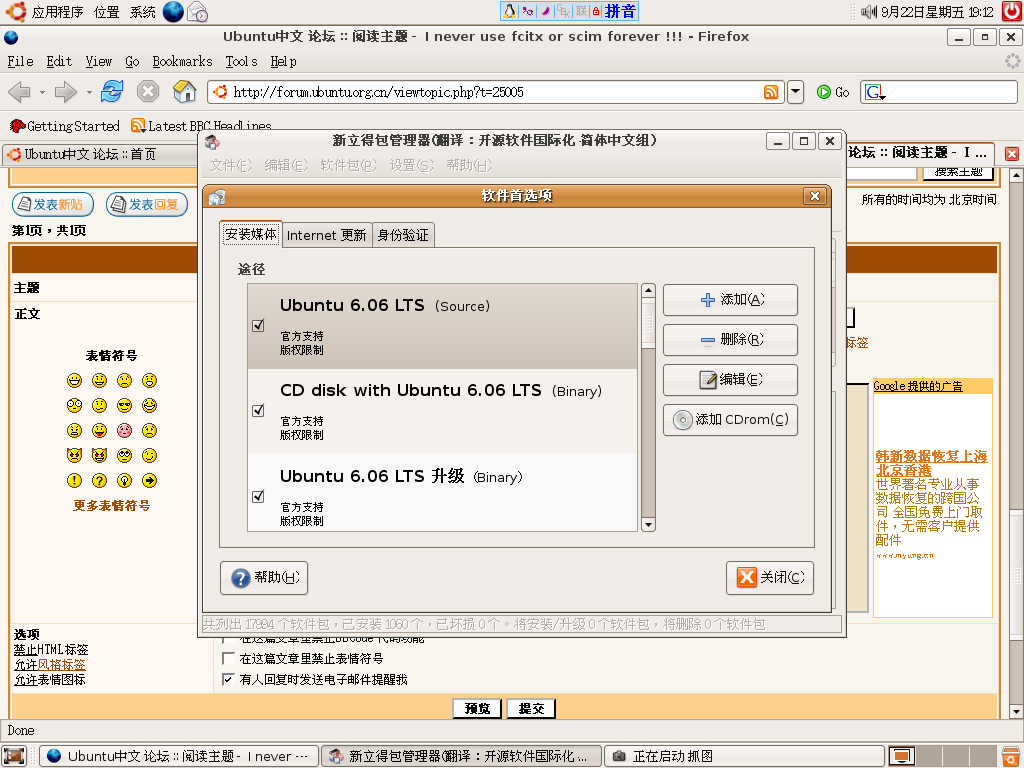Click the 添加 CDrom(C) button
Viewport: 1024px width, 768px height.
(x=730, y=419)
